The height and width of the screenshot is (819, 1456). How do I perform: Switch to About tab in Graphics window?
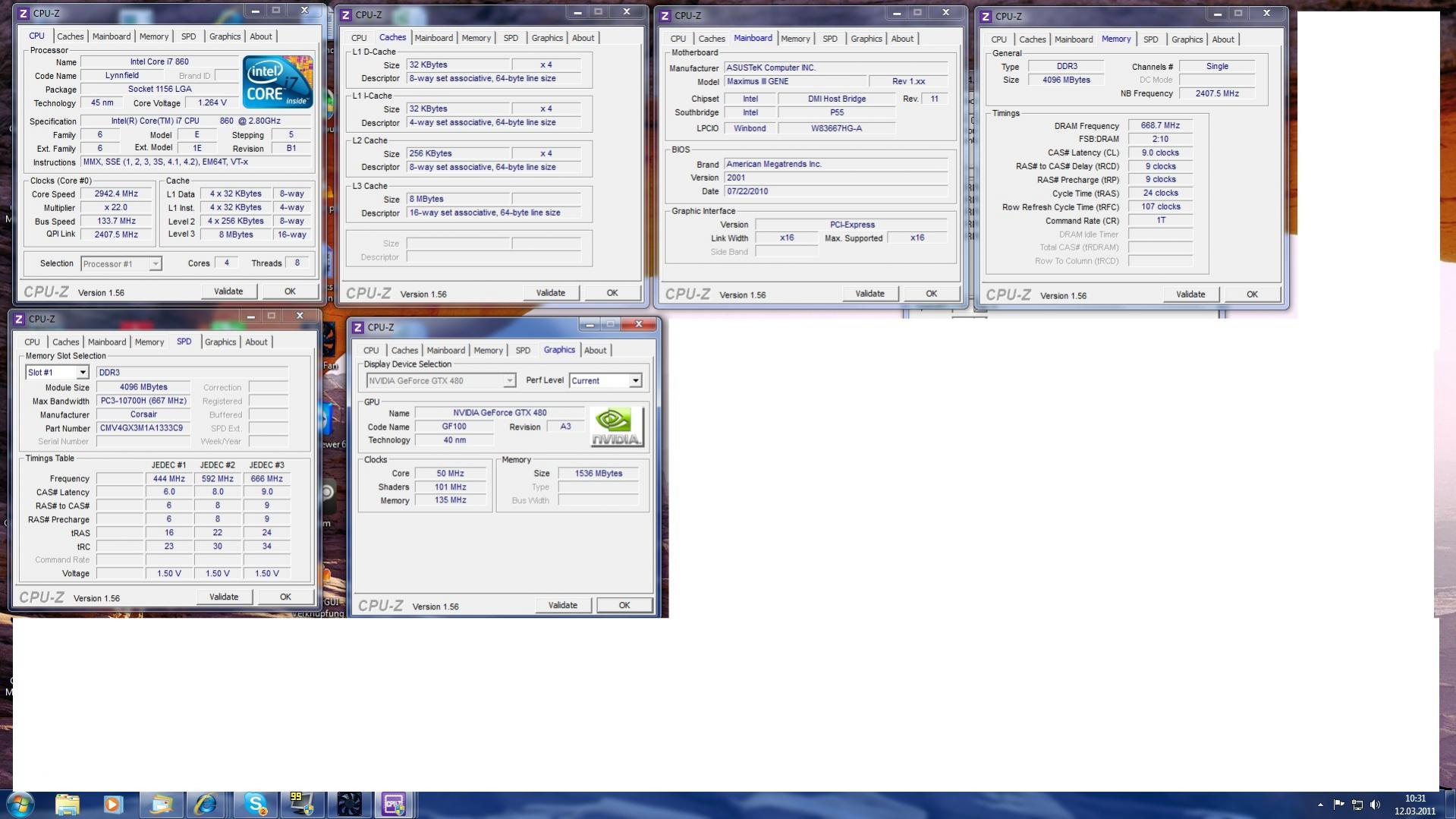click(595, 351)
